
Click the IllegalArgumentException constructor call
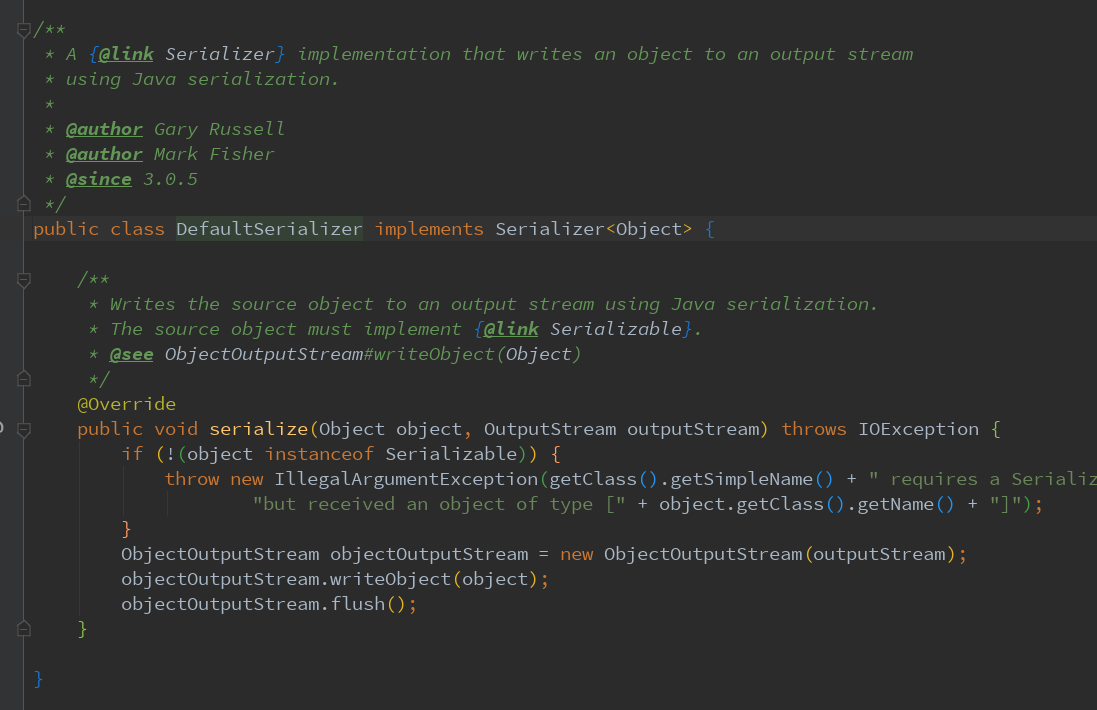point(406,479)
